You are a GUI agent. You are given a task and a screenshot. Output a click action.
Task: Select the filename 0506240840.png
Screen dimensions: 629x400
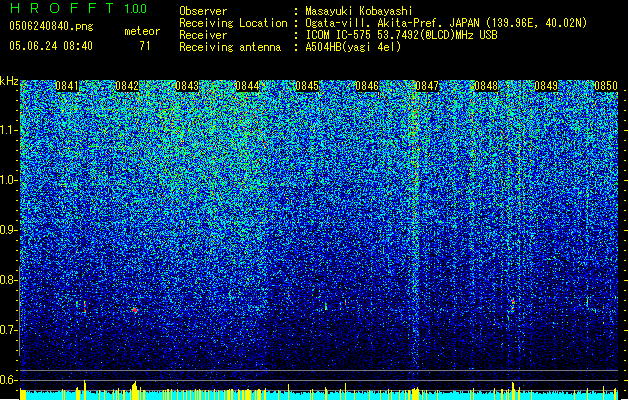click(x=51, y=26)
